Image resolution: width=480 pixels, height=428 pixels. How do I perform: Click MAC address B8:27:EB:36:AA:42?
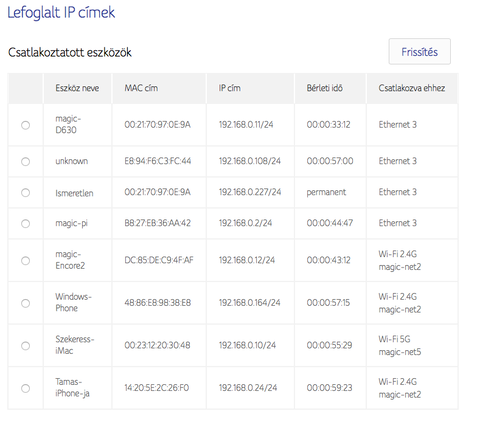(157, 223)
